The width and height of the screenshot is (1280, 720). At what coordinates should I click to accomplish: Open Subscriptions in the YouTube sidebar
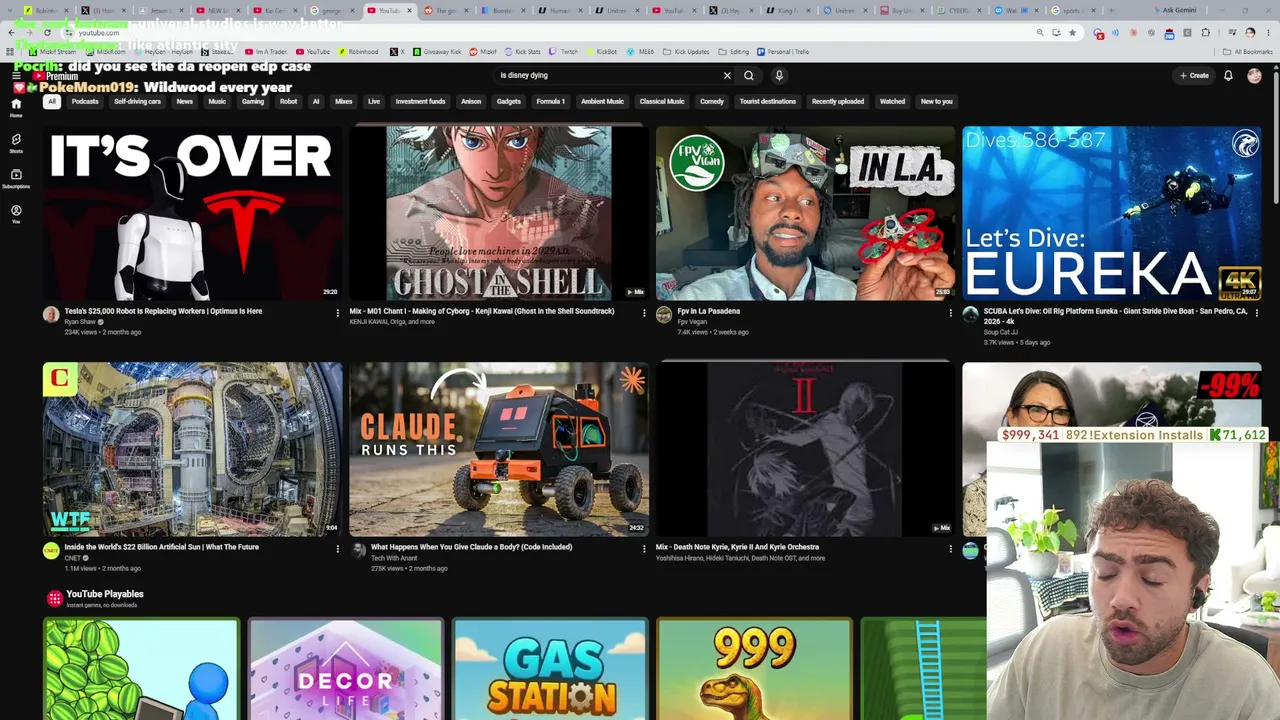(16, 179)
